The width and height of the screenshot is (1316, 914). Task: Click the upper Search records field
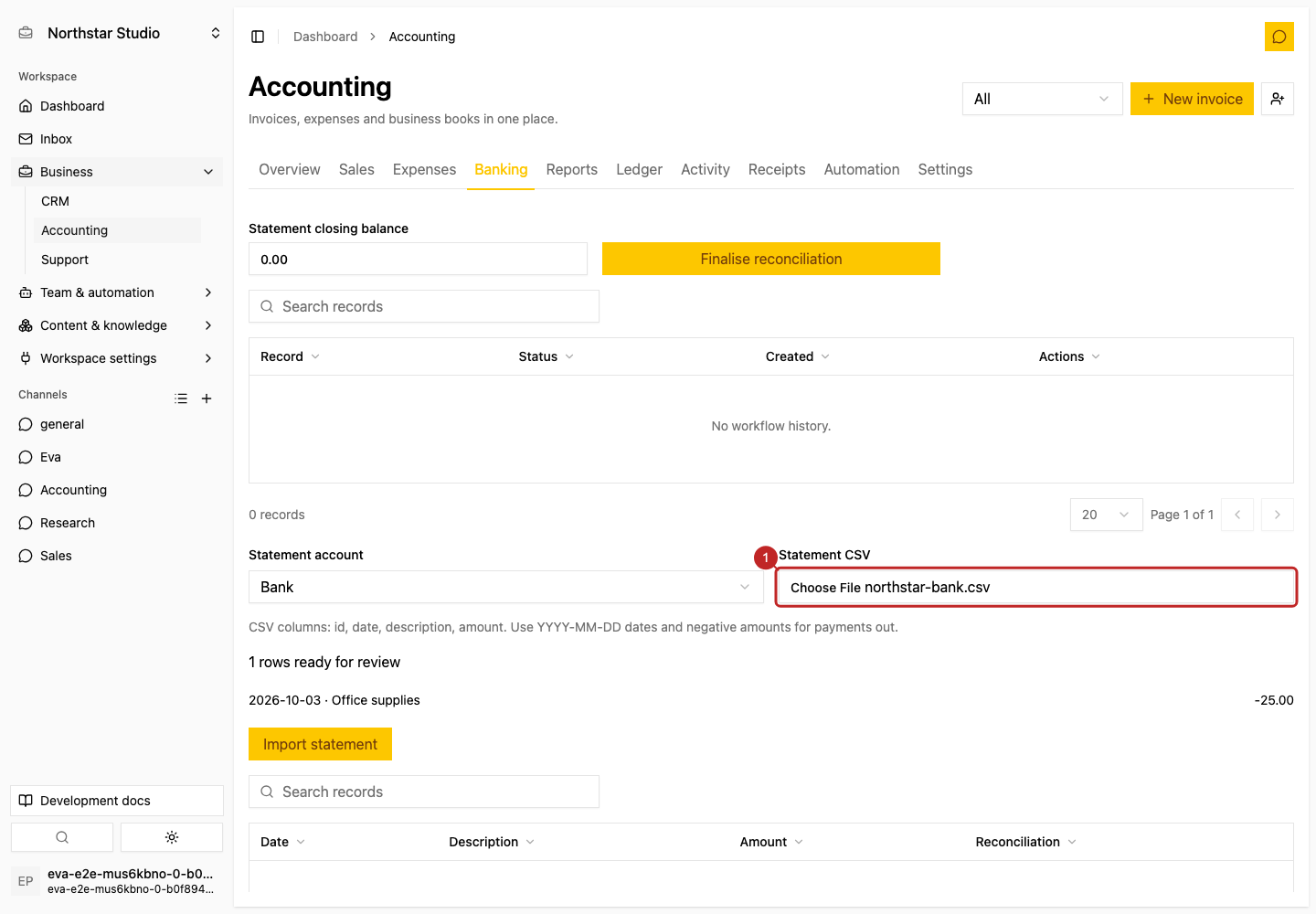tap(424, 306)
